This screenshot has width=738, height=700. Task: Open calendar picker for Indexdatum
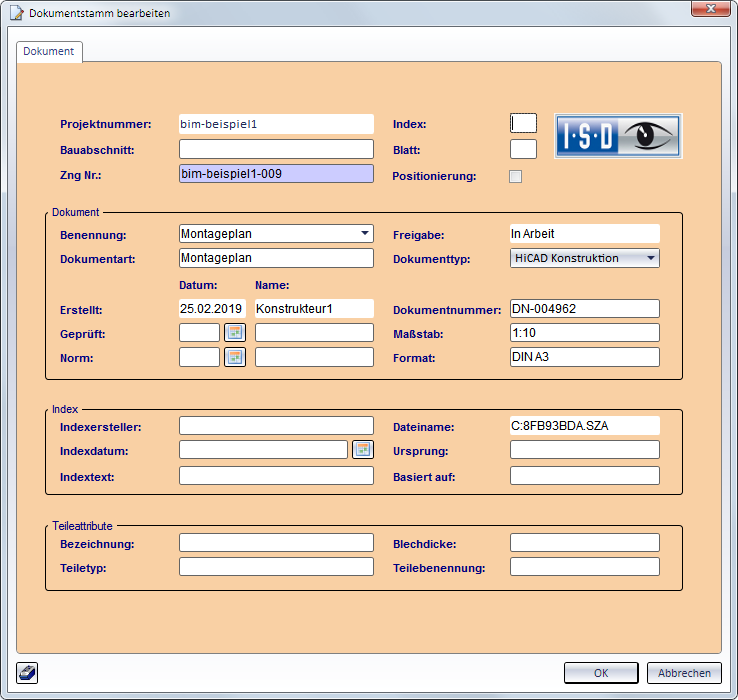click(x=363, y=451)
